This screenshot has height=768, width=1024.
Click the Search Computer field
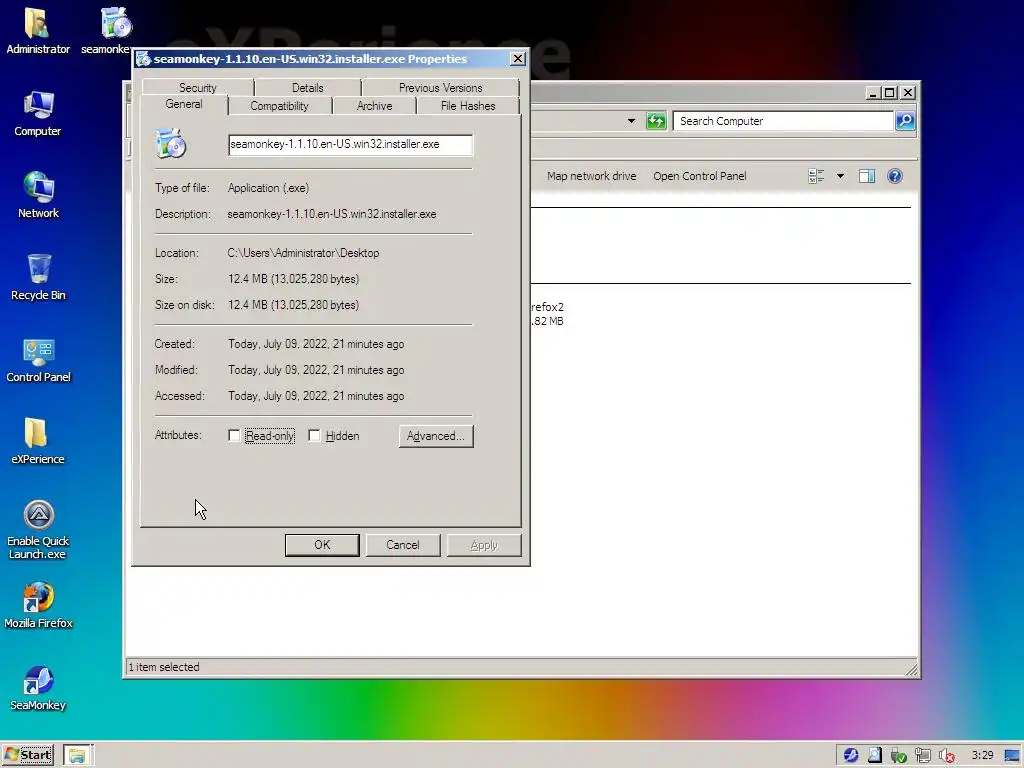click(783, 121)
